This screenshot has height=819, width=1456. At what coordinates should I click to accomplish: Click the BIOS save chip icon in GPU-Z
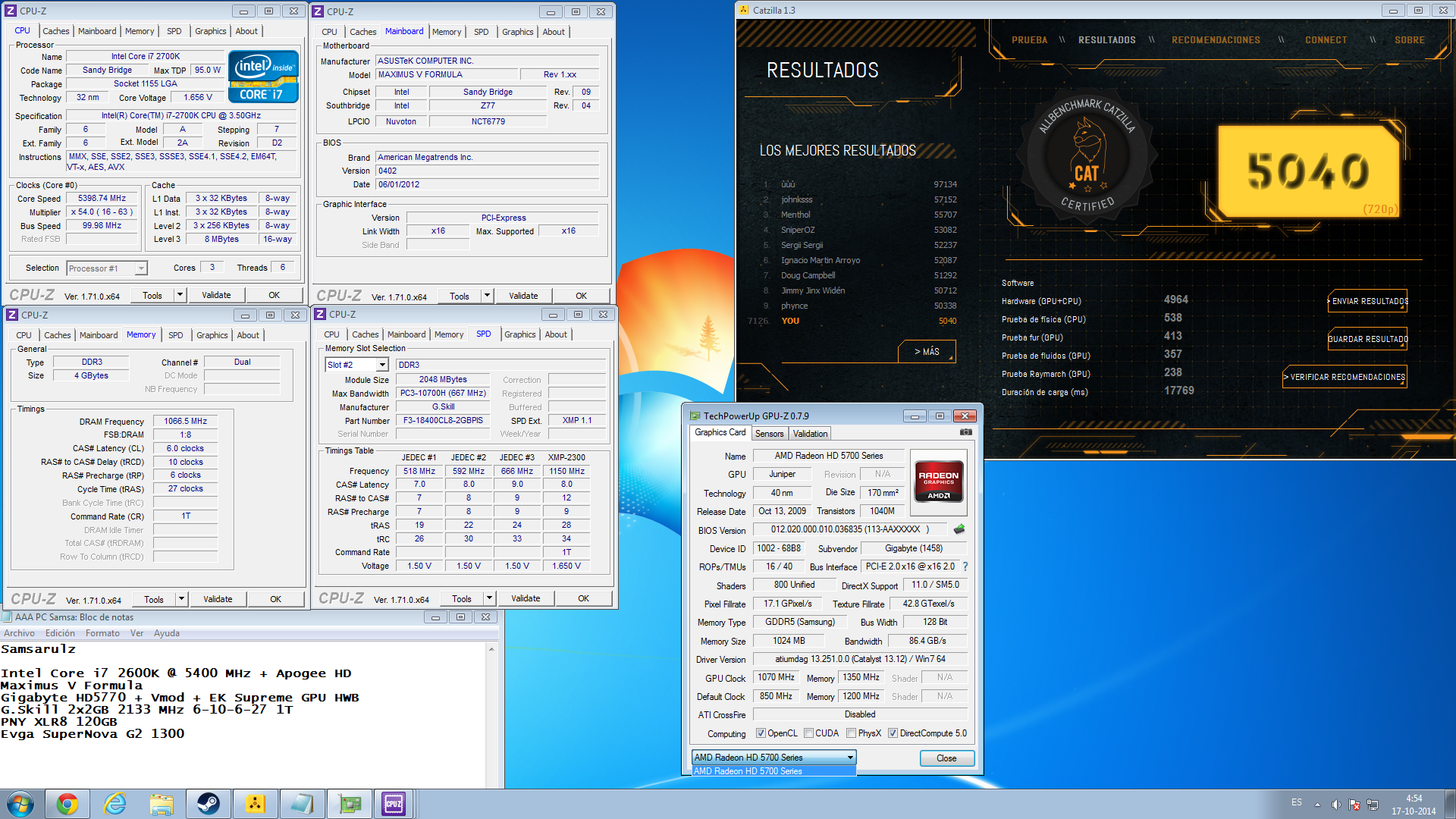coord(959,529)
